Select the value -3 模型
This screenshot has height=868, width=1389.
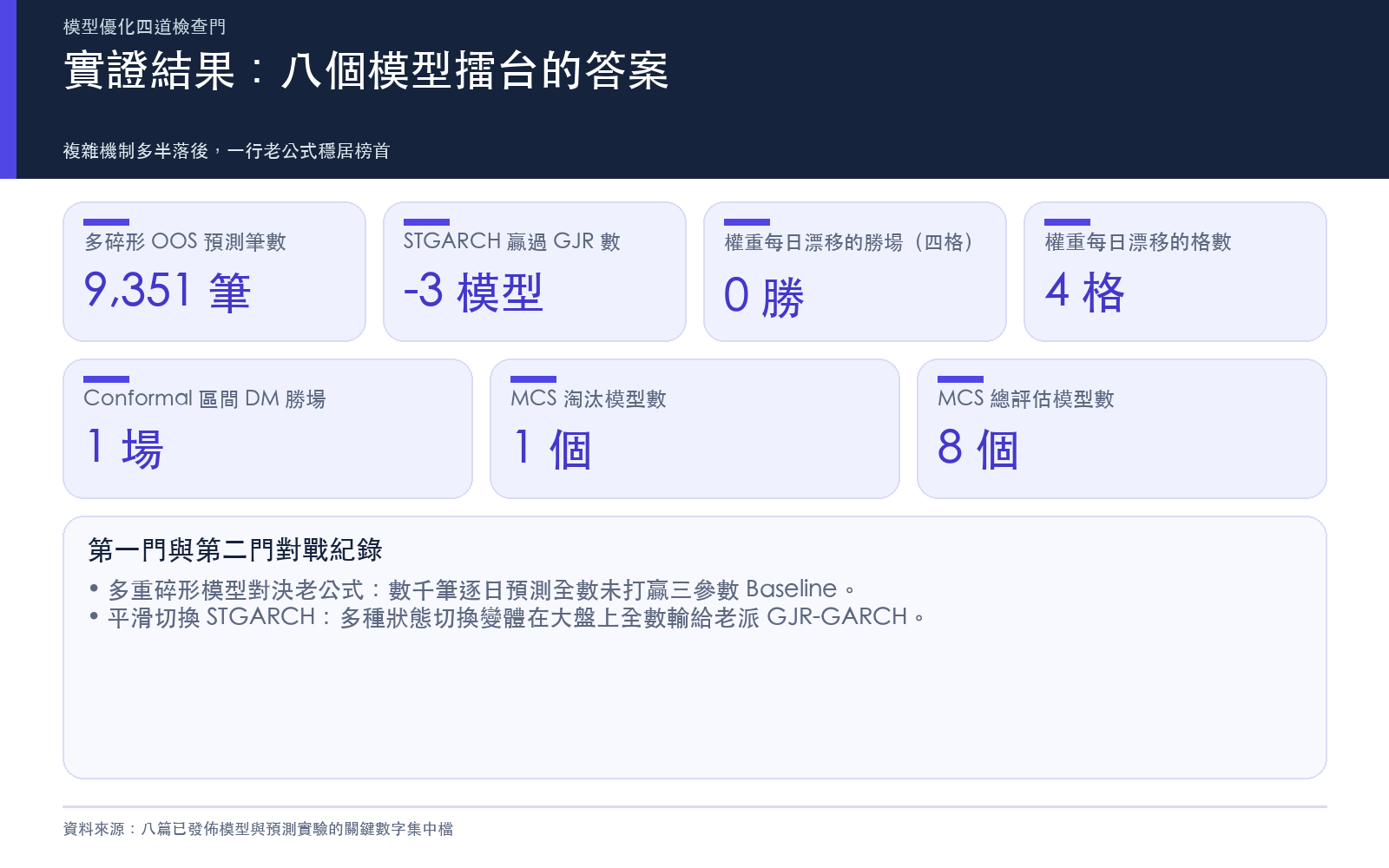[473, 291]
